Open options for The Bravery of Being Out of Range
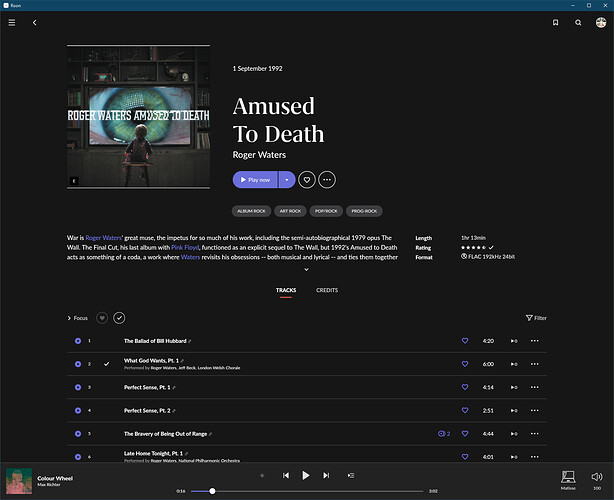This screenshot has width=614, height=500. click(535, 433)
